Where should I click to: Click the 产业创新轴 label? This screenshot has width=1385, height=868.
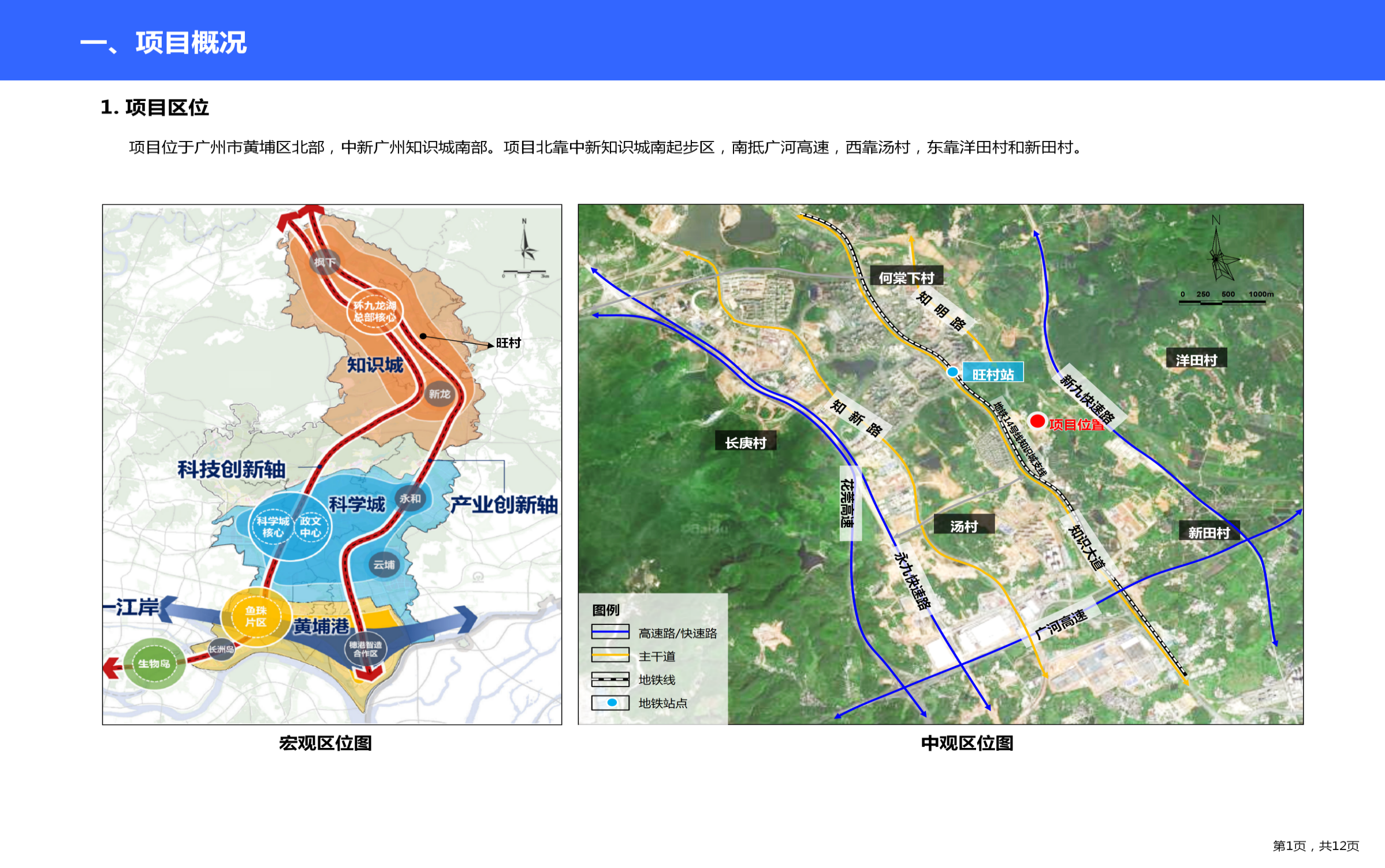504,505
